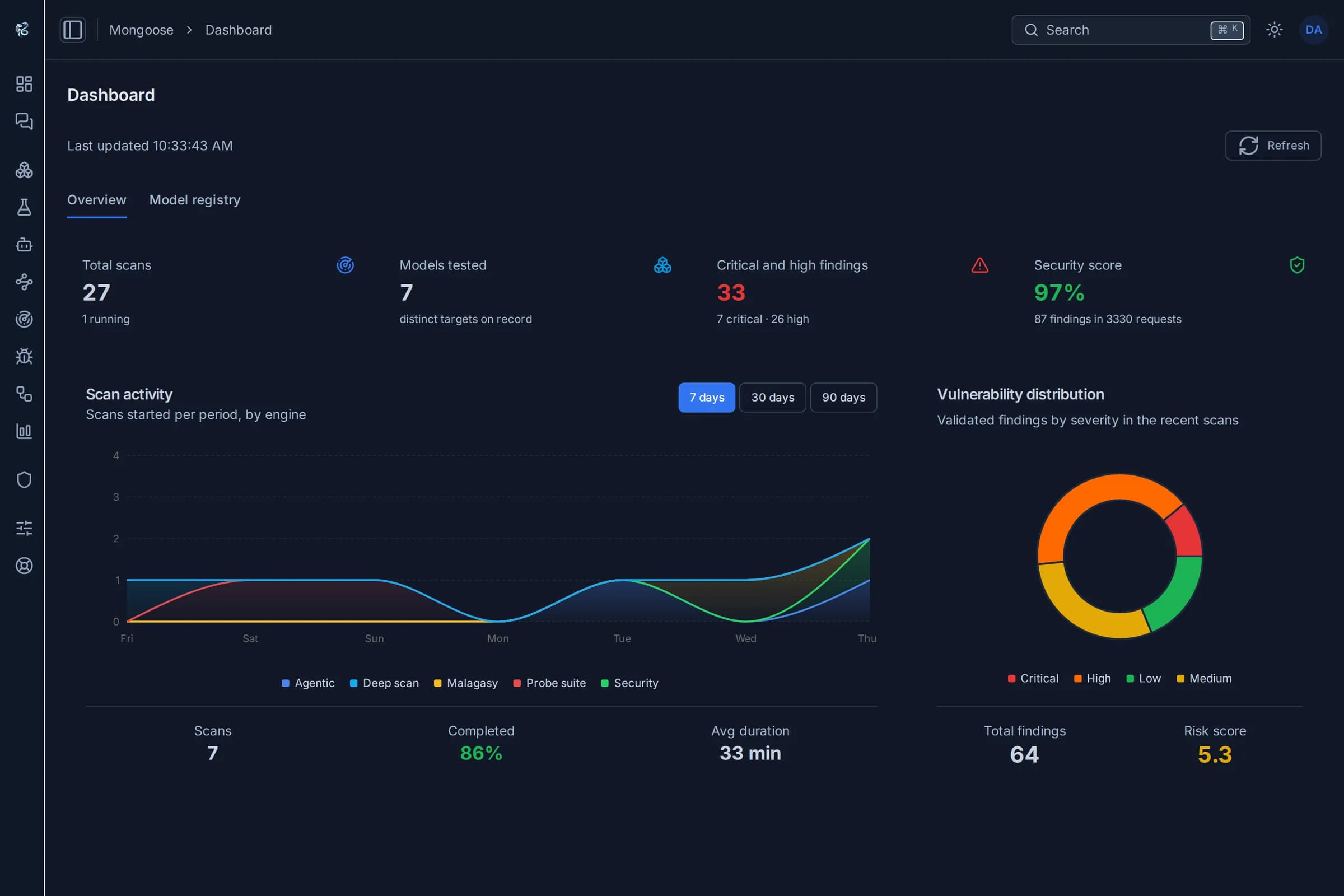Open the lifebuoy support sidebar icon

click(24, 566)
